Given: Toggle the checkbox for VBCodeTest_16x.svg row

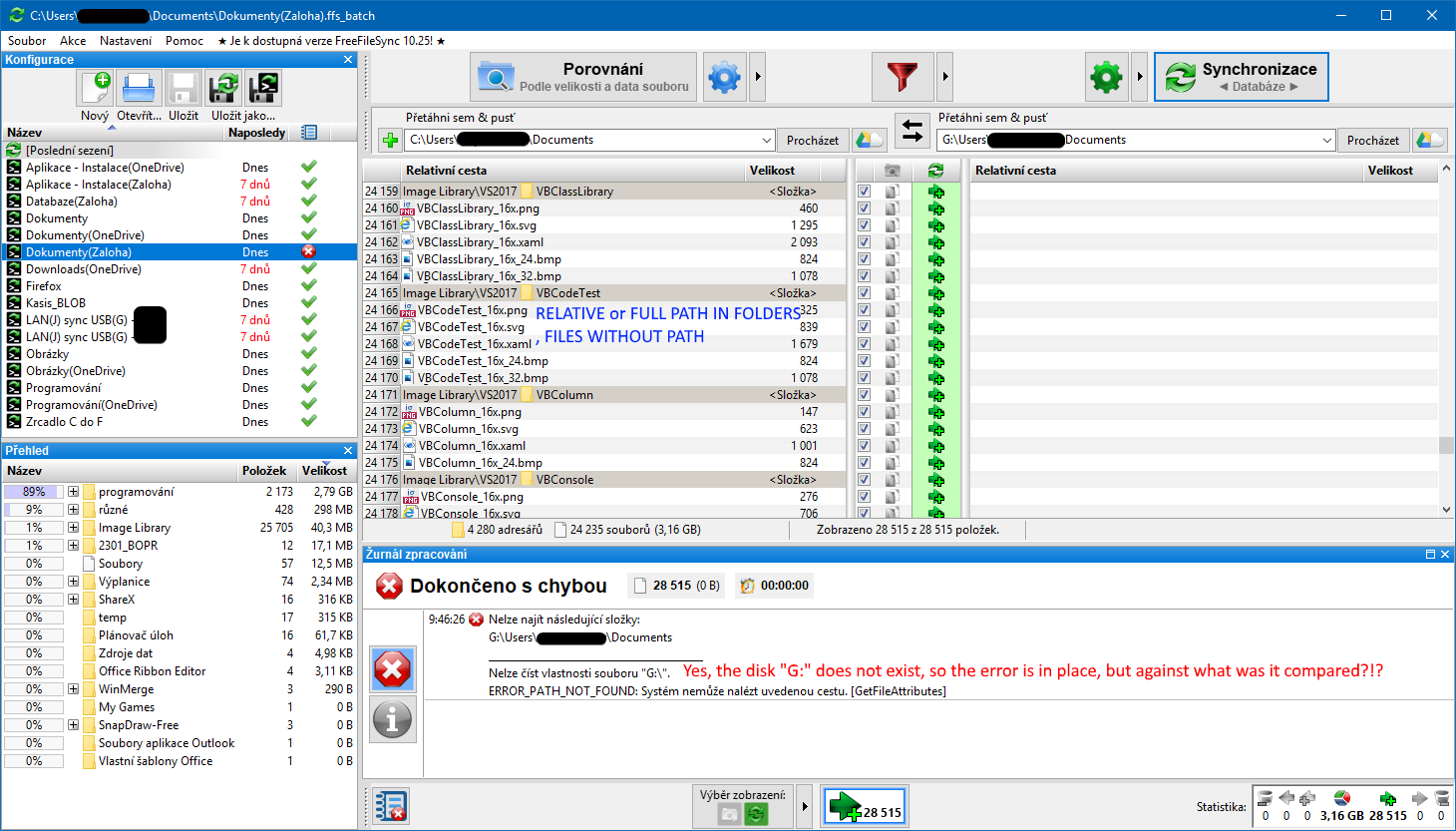Looking at the screenshot, I should (x=864, y=327).
